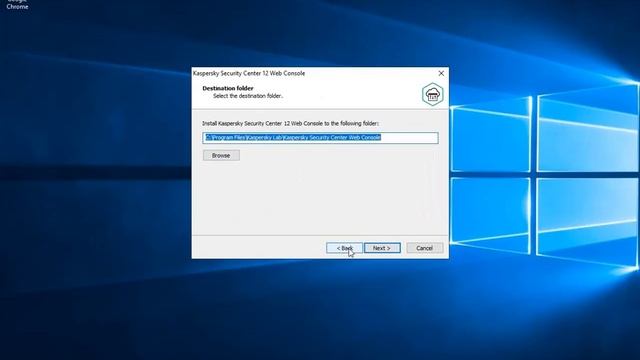Image resolution: width=640 pixels, height=360 pixels.
Task: Continue the install with Next
Action: [x=382, y=248]
